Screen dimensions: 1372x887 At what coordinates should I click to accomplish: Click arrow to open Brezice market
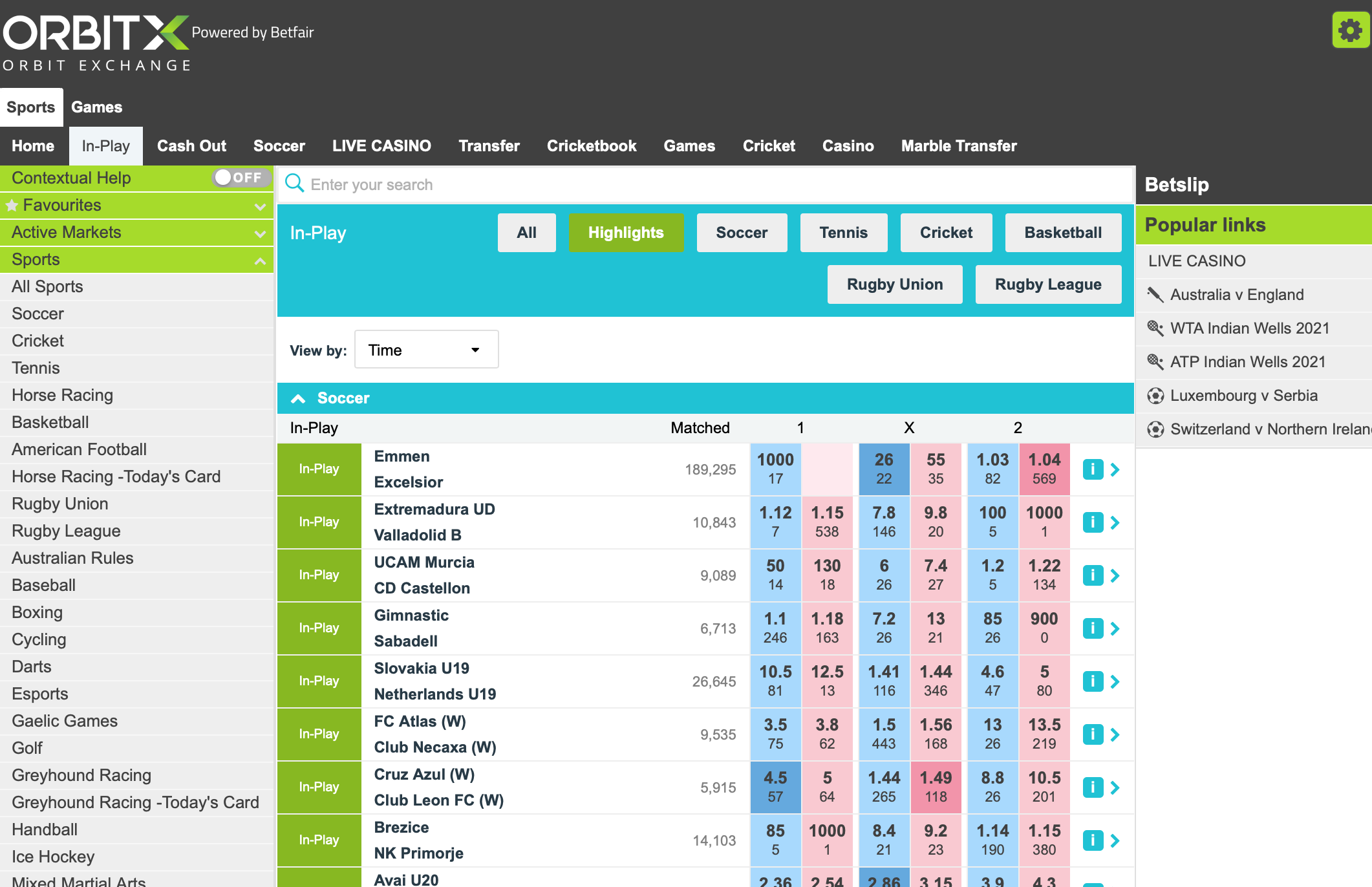click(1115, 840)
